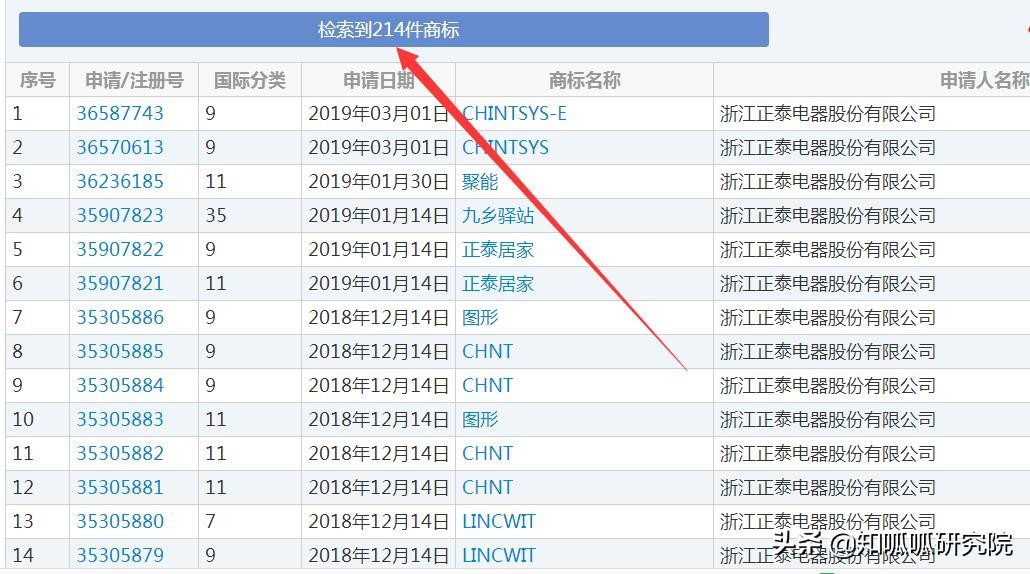Select the 2019年01月14日 date in row 4

378,215
